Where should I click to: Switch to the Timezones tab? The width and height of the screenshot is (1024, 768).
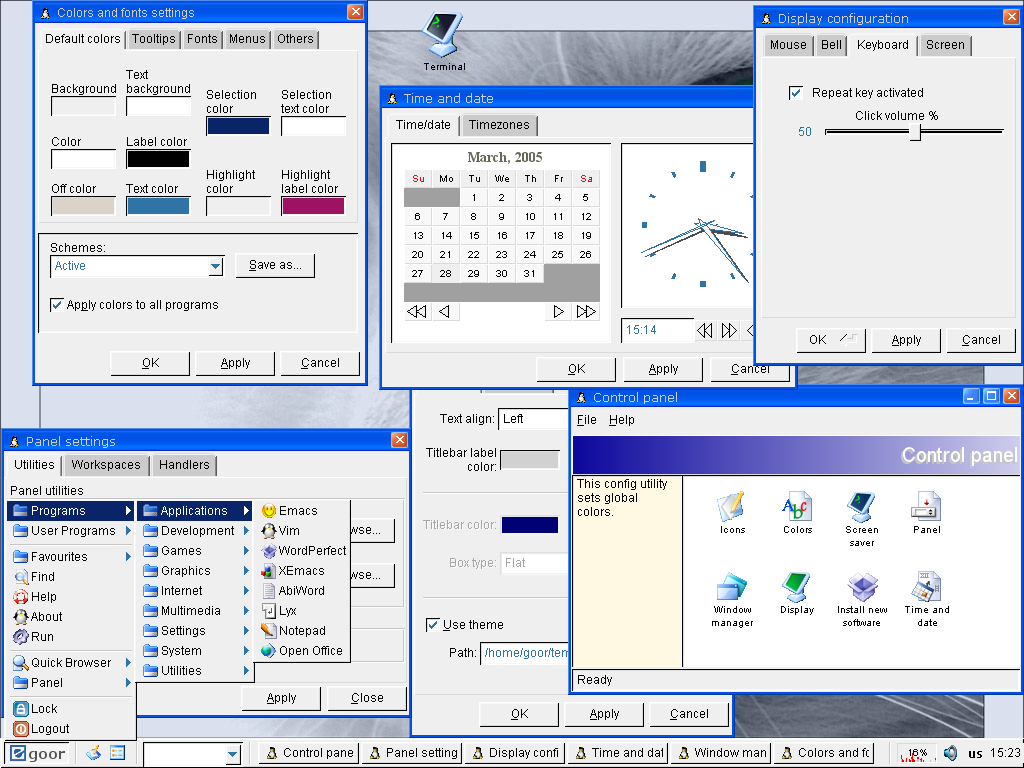[500, 125]
